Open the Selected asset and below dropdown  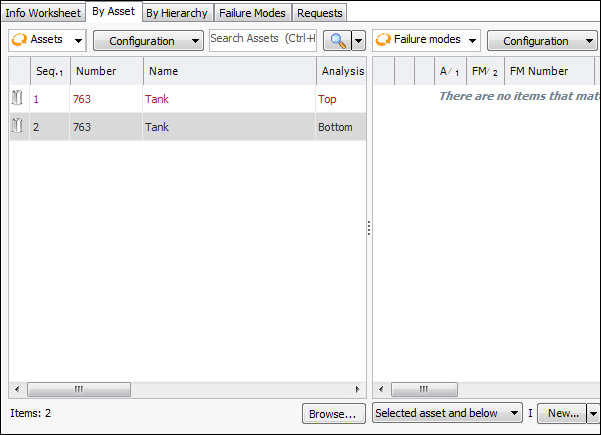tap(447, 413)
